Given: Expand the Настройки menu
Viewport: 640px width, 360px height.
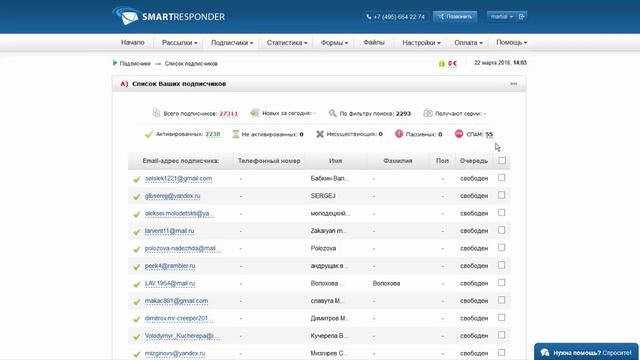Looking at the screenshot, I should point(421,42).
